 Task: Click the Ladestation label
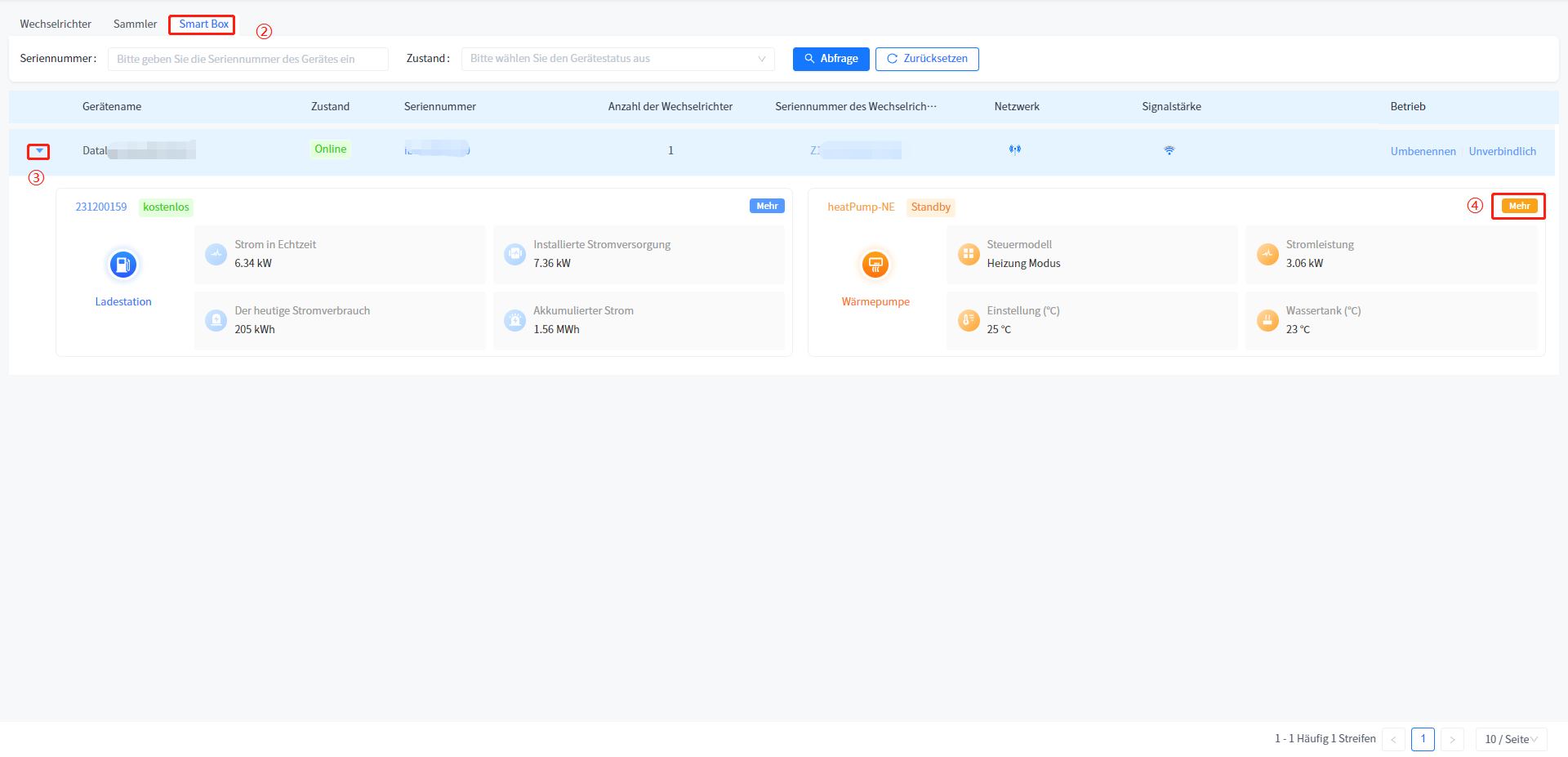pyautogui.click(x=123, y=301)
